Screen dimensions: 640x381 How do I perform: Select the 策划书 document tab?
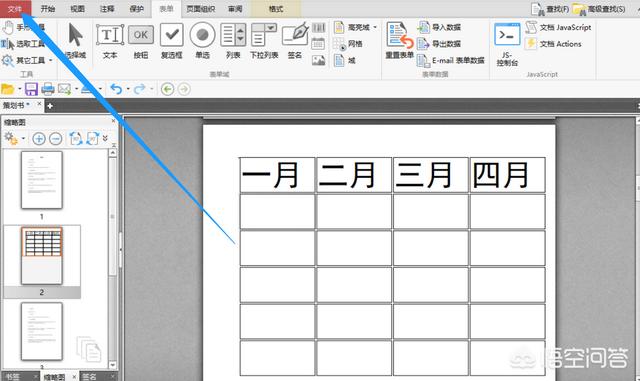(16, 105)
